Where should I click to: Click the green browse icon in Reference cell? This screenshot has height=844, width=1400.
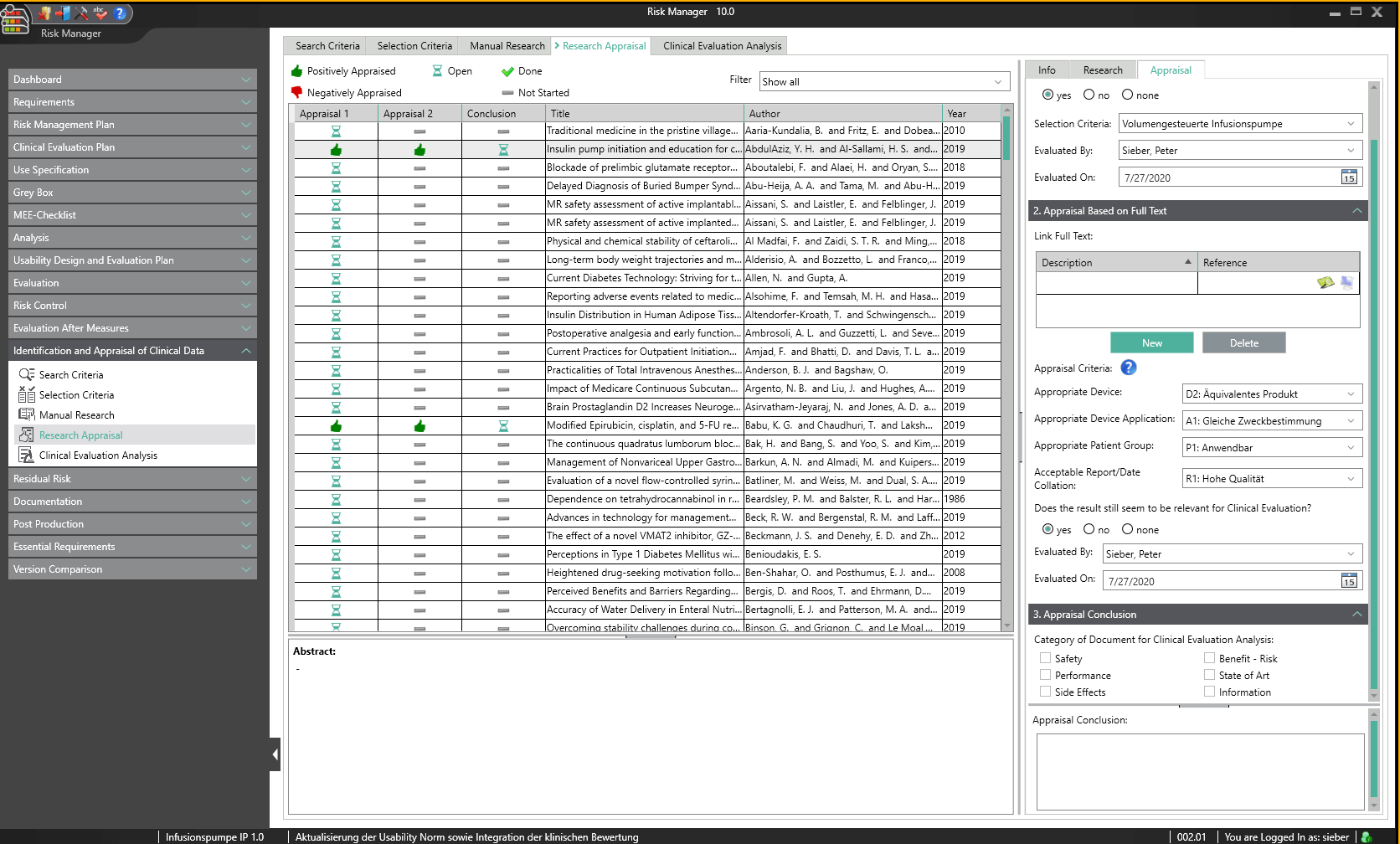(1325, 283)
